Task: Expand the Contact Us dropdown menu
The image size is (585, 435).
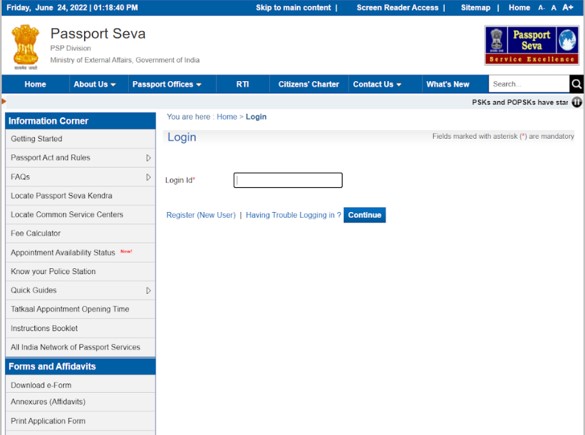Action: click(377, 84)
